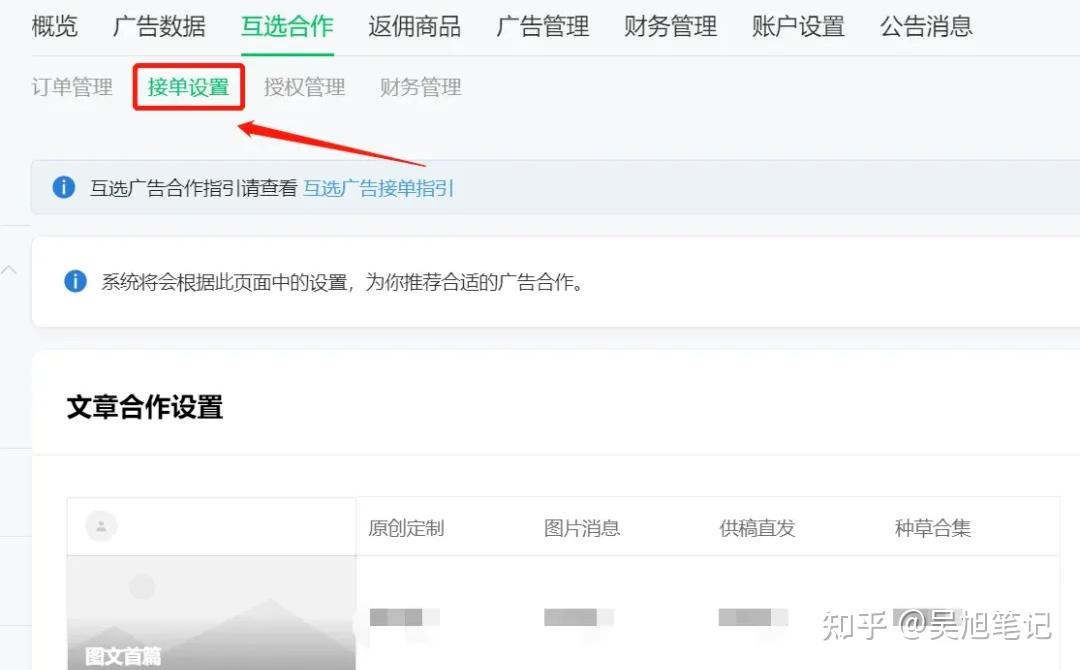Viewport: 1080px width, 670px height.
Task: Click the info icon beside the system recommendation notice
Action: [75, 281]
